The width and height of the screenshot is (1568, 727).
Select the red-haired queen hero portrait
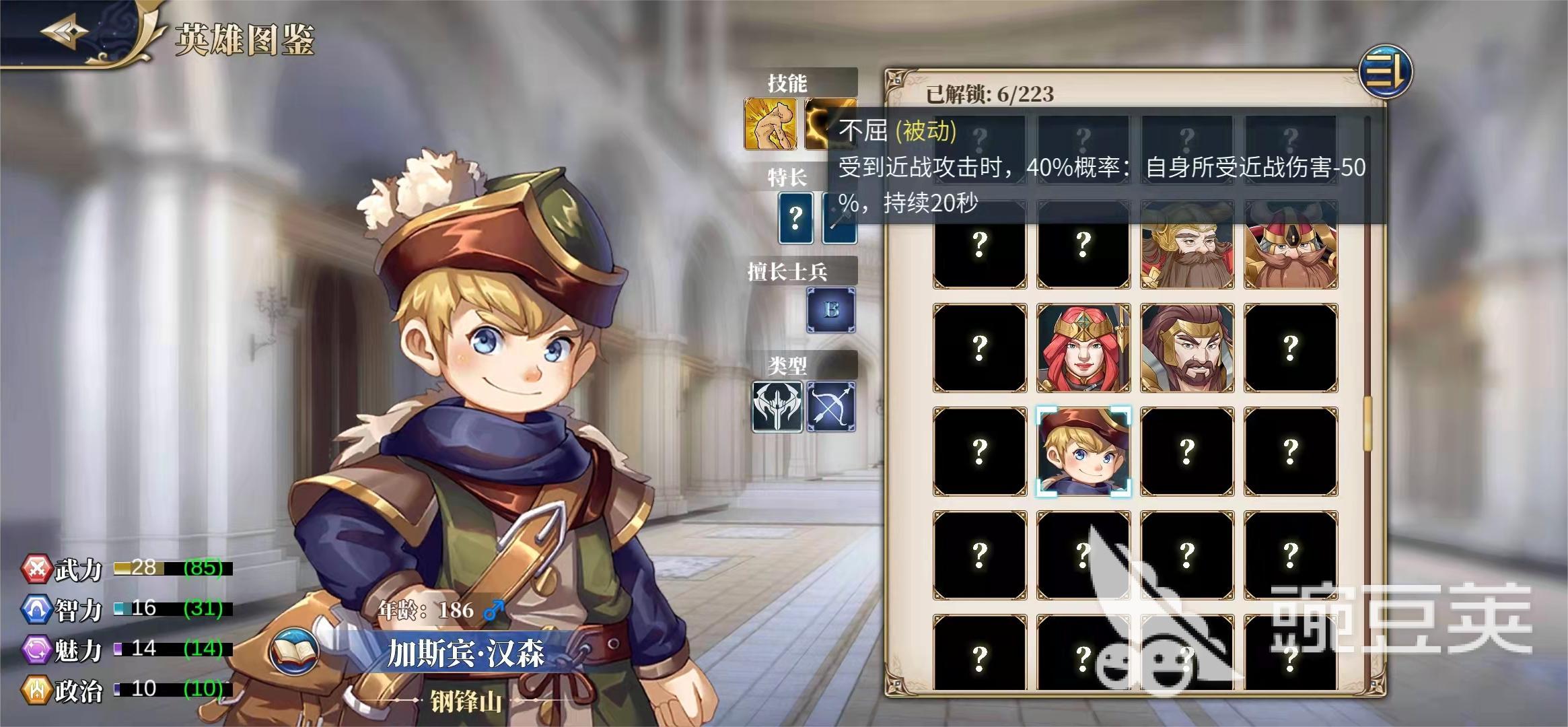[1083, 348]
